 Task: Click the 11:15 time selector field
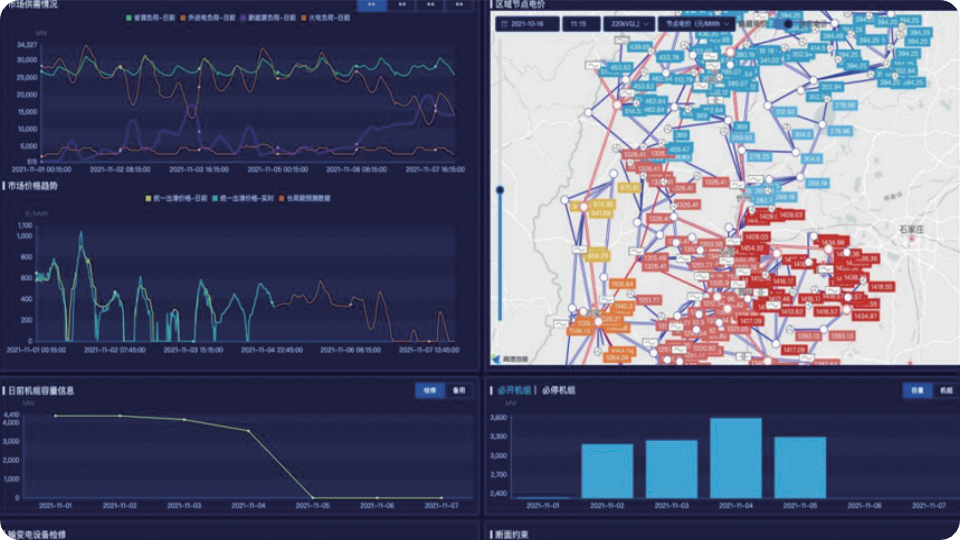[580, 22]
